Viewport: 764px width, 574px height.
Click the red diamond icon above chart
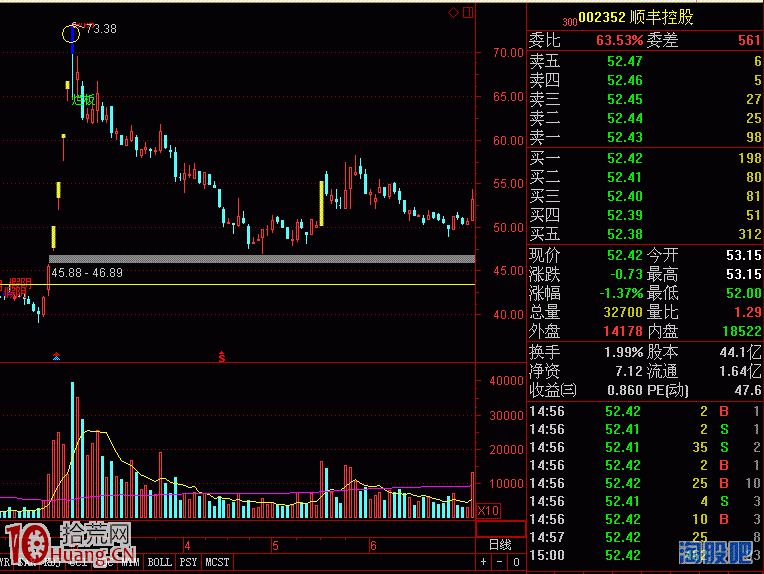[453, 13]
